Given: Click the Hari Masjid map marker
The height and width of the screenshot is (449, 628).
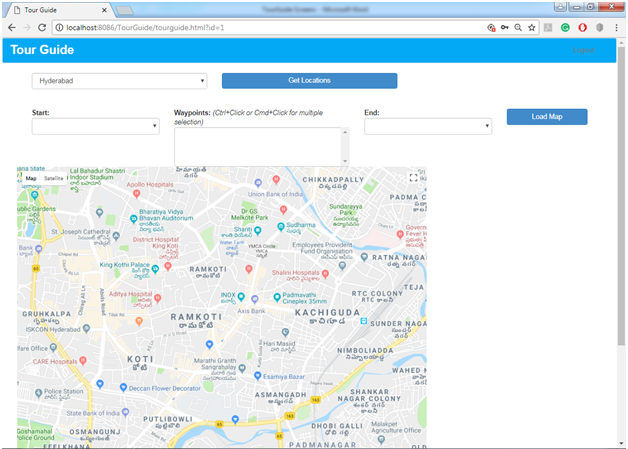Looking at the screenshot, I should 285,332.
